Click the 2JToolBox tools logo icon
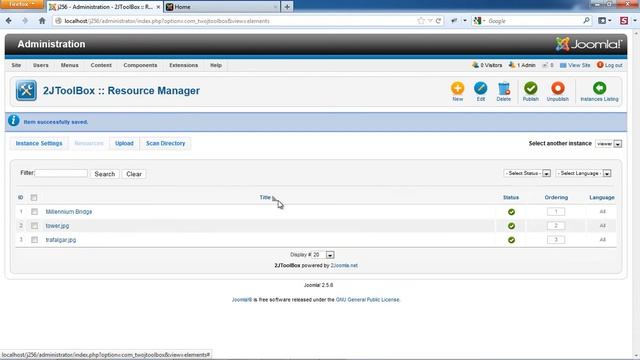The height and width of the screenshot is (360, 640). [x=26, y=91]
